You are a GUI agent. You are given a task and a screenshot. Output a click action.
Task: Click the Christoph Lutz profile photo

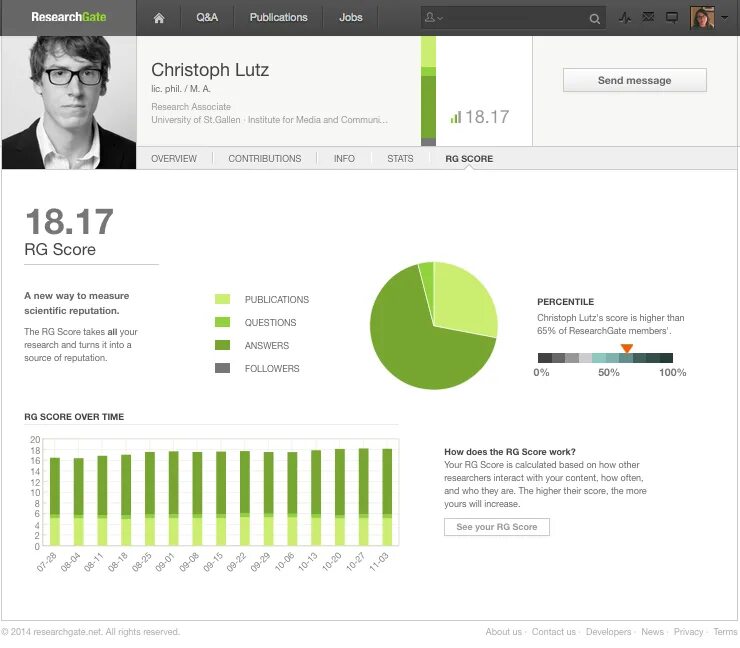coord(69,102)
